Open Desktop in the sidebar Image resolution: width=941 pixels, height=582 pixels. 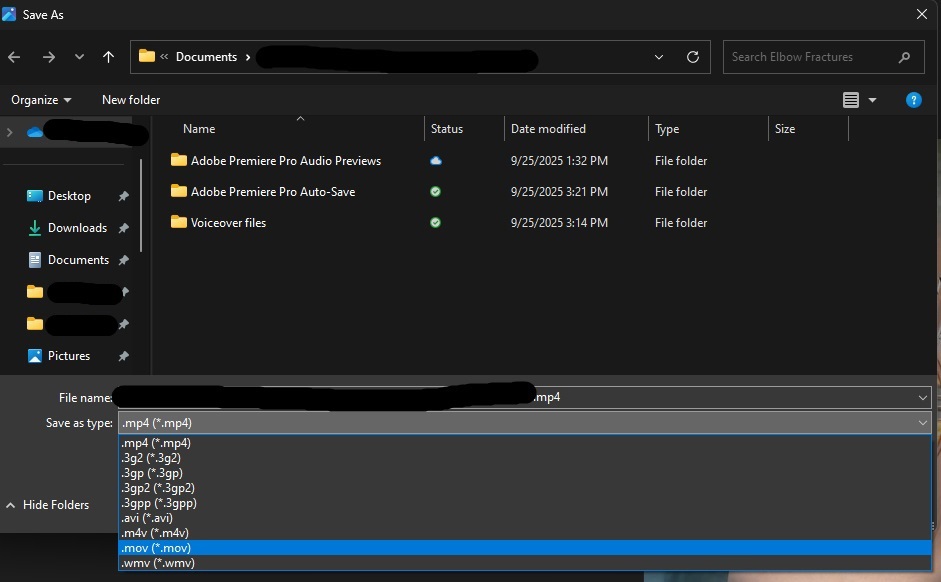tap(69, 196)
